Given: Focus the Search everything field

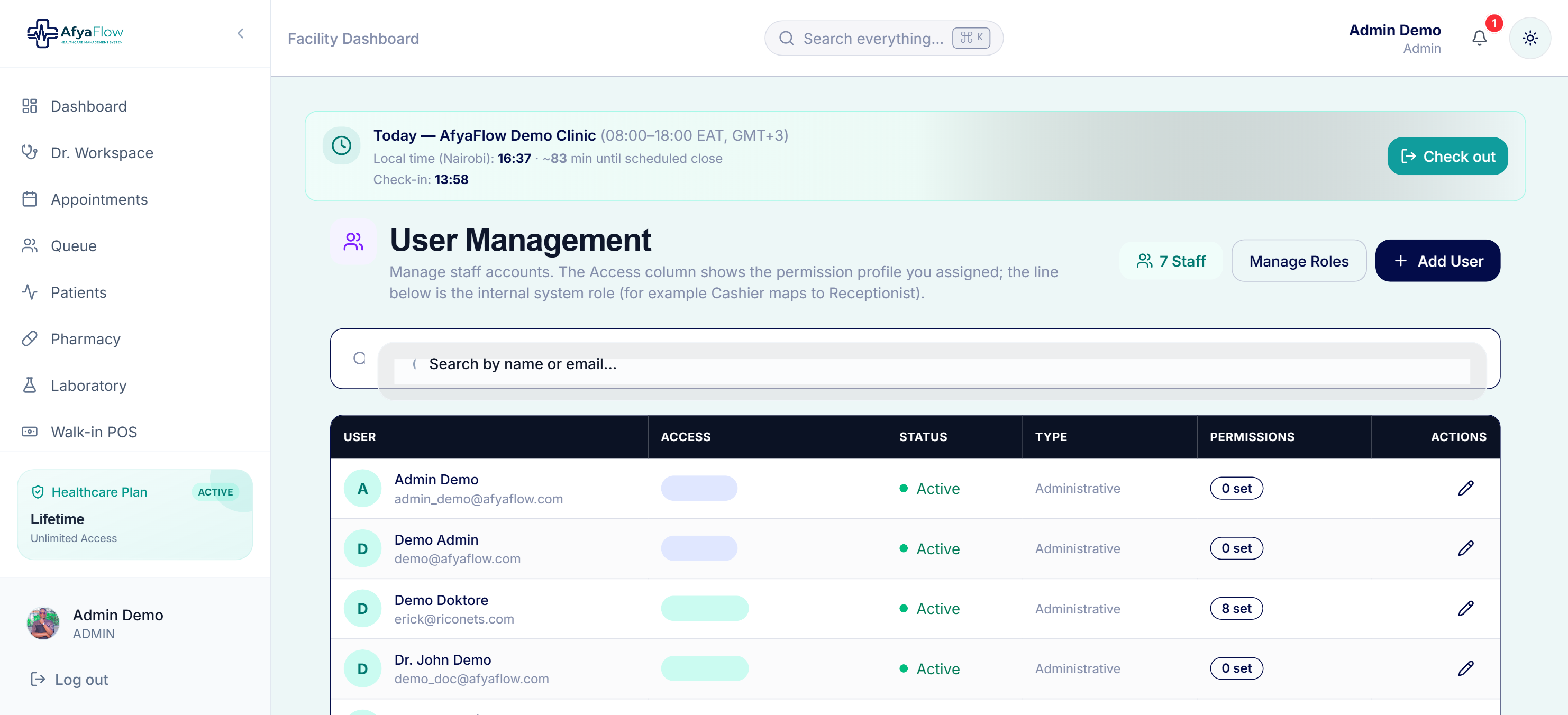Looking at the screenshot, I should (x=883, y=38).
